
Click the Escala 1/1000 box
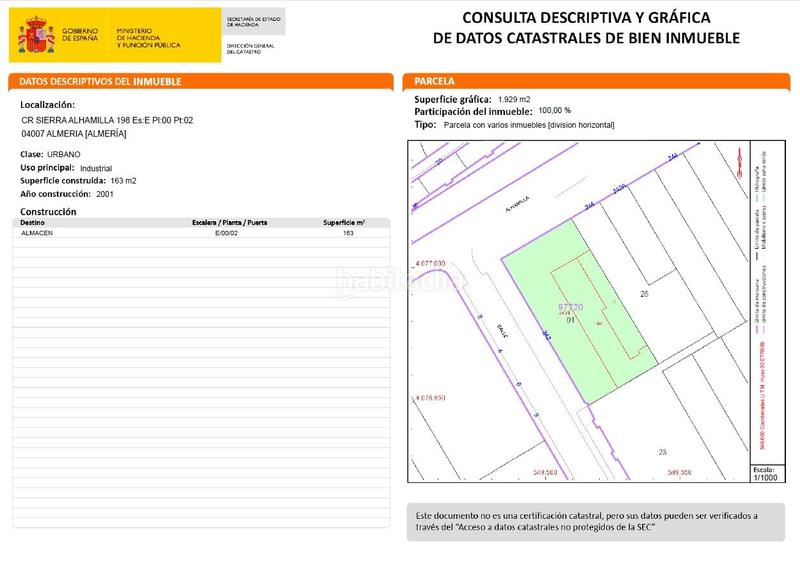click(x=763, y=473)
